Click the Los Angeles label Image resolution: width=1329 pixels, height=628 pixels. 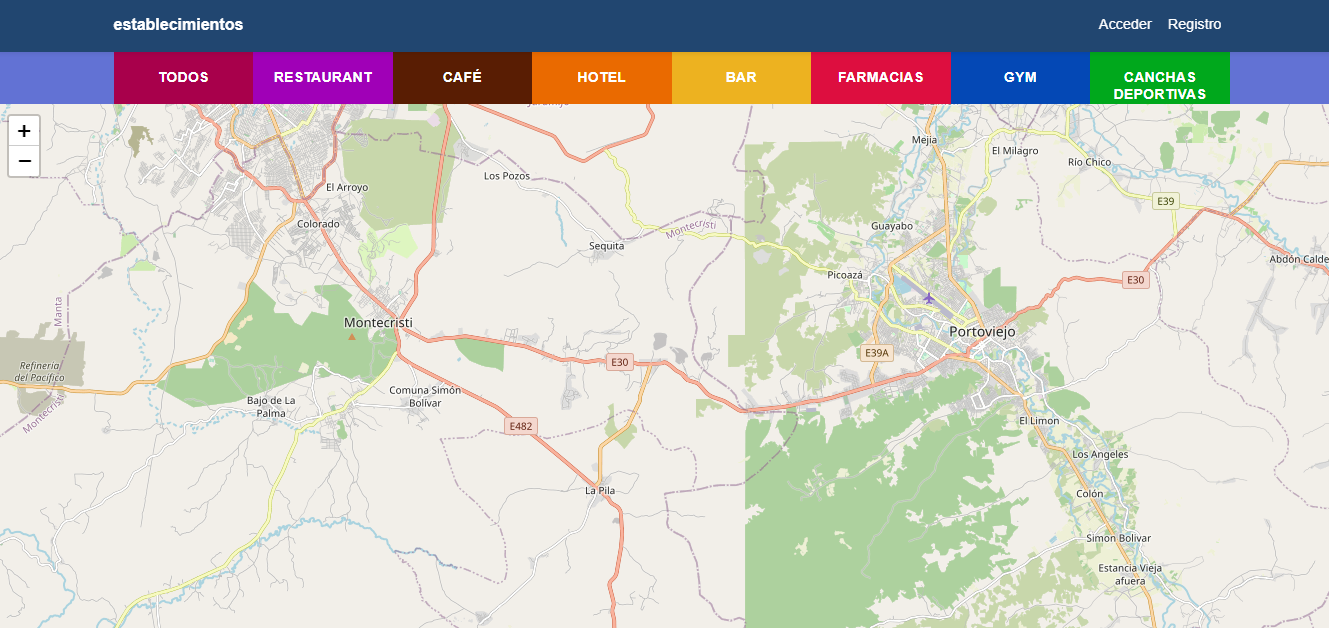pos(1100,454)
